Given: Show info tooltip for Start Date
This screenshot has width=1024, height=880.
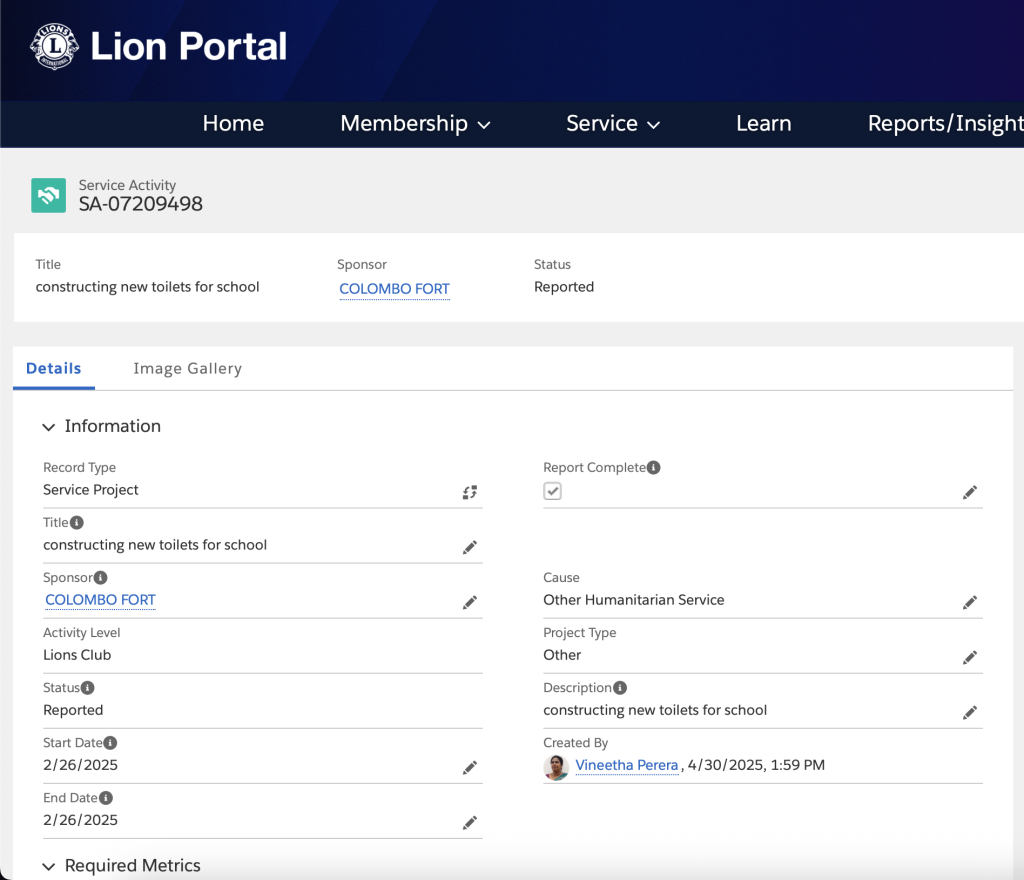Looking at the screenshot, I should point(110,743).
